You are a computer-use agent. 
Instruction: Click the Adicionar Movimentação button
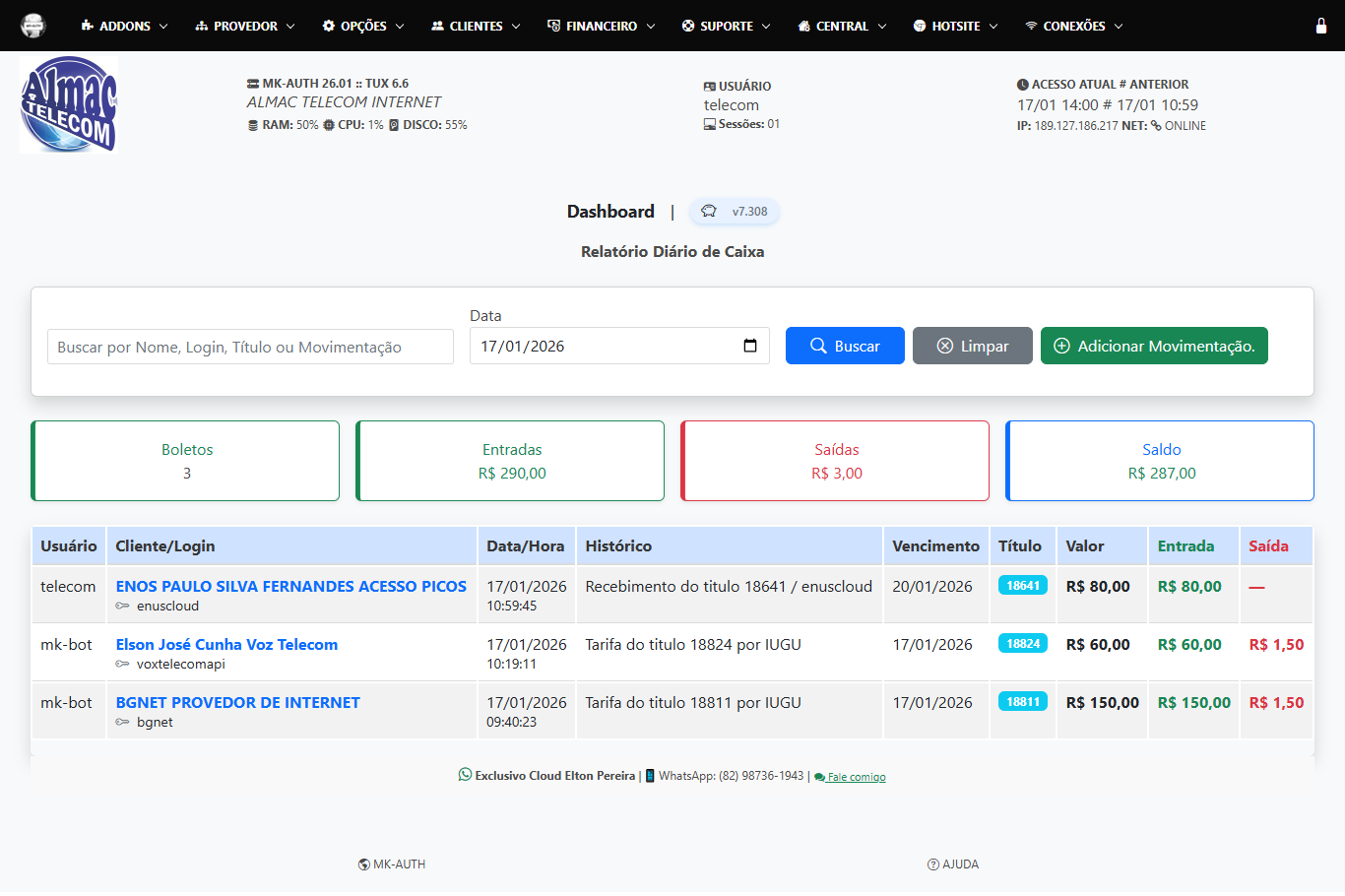[x=1154, y=346]
